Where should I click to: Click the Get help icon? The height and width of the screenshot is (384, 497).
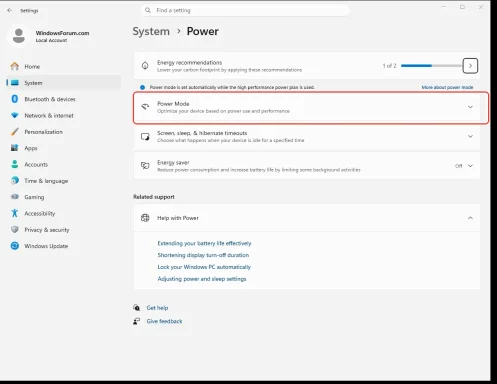pos(136,308)
